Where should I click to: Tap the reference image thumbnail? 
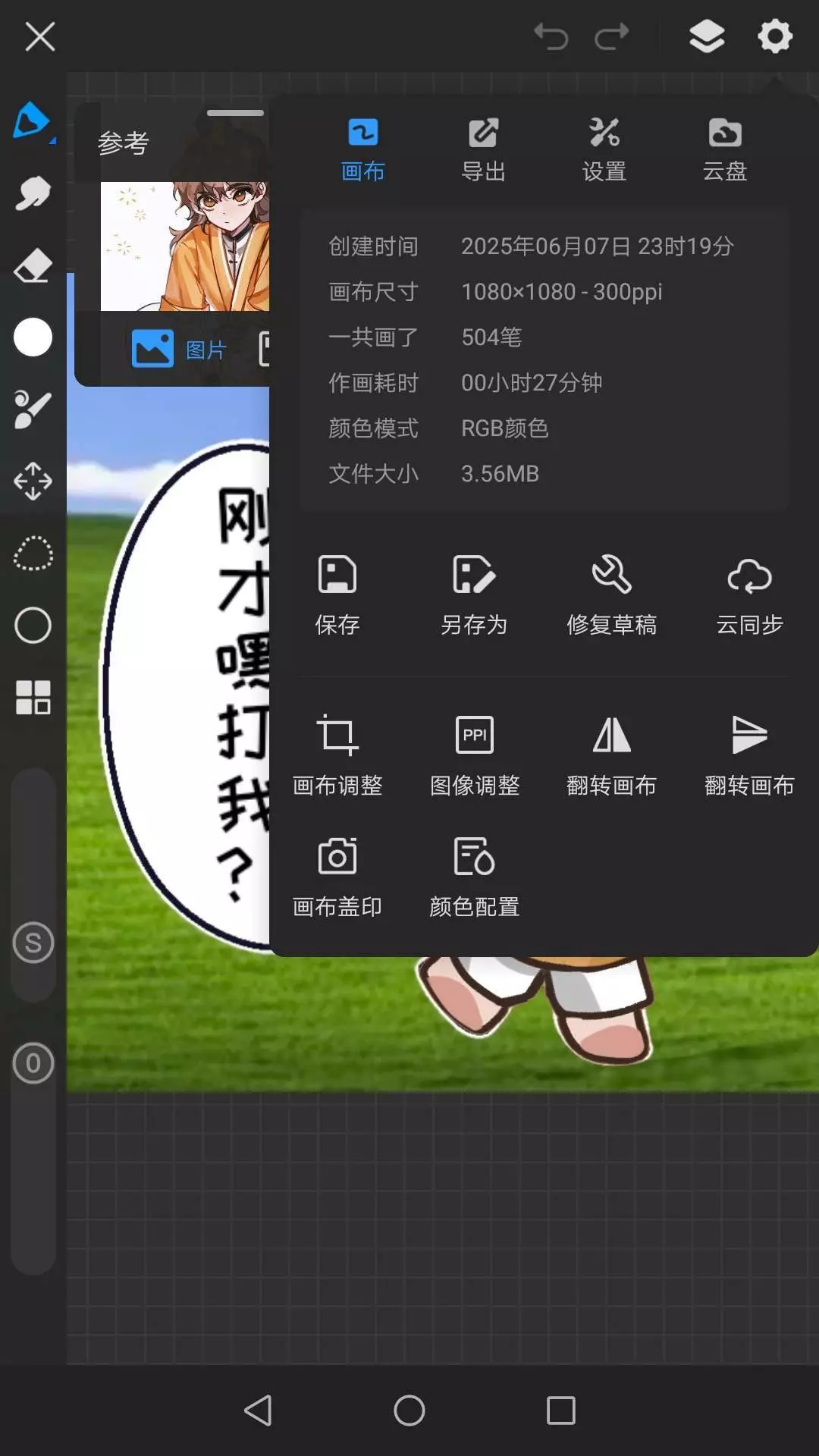[185, 246]
